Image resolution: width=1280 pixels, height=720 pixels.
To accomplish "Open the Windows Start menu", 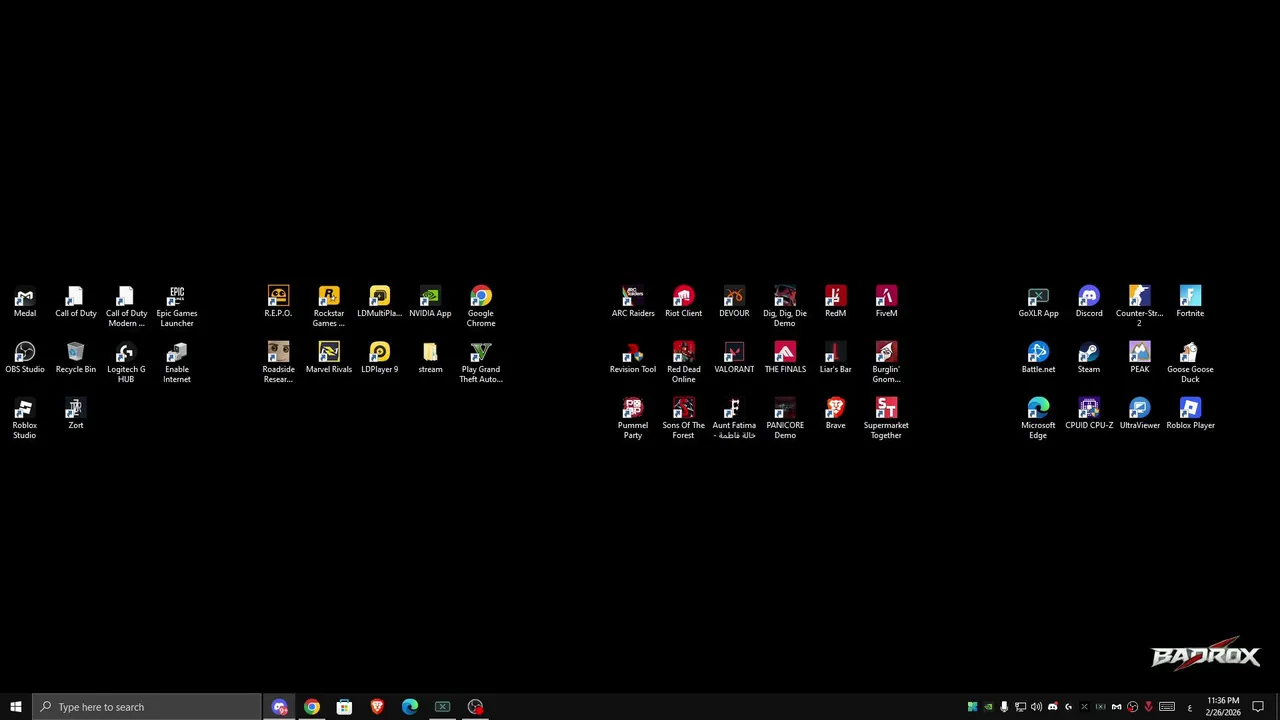I will pos(16,707).
